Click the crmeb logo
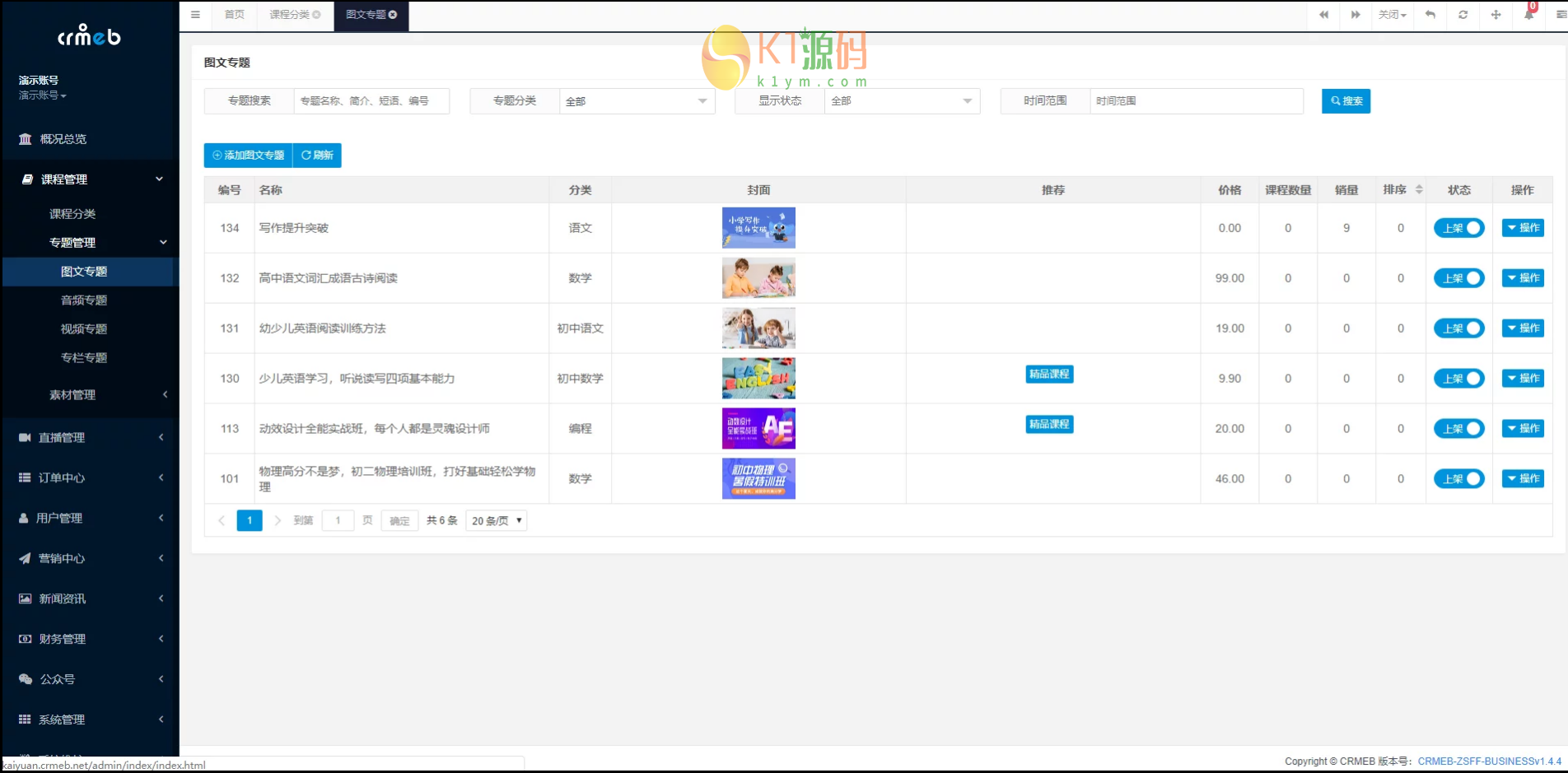 (x=89, y=35)
